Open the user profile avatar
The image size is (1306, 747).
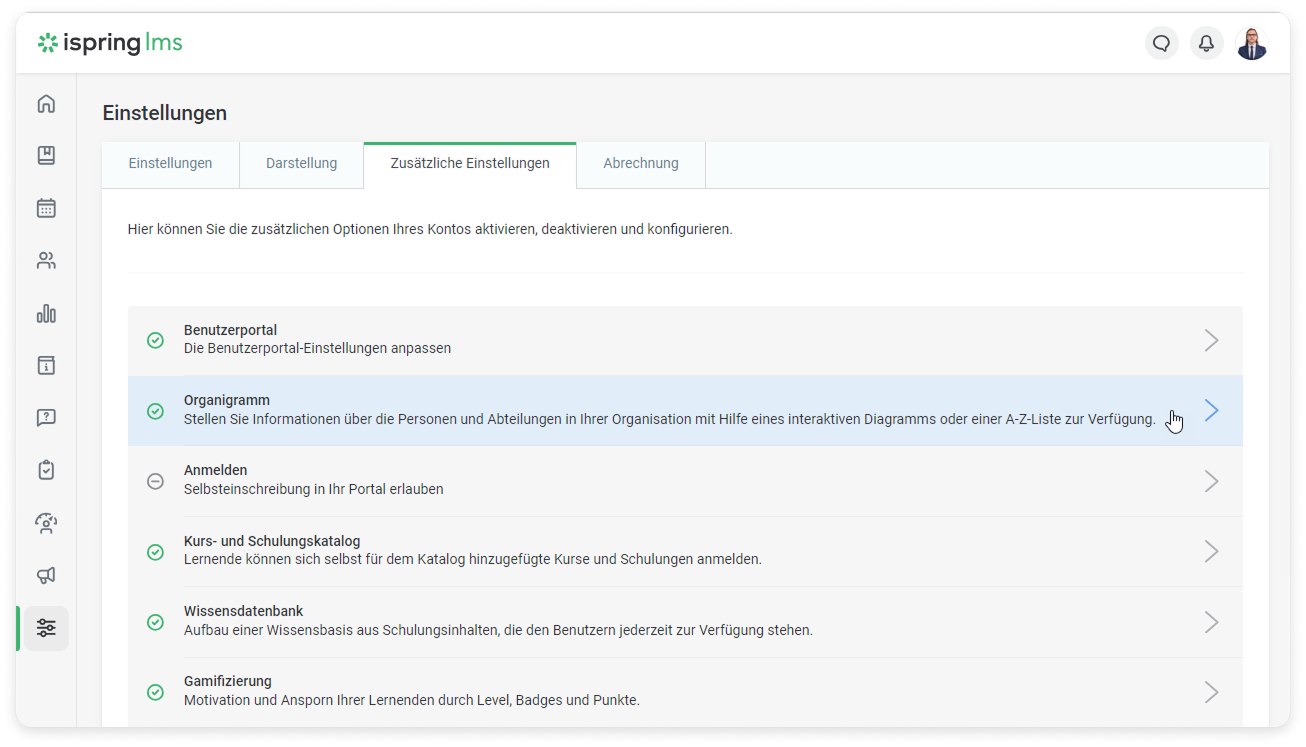coord(1251,44)
